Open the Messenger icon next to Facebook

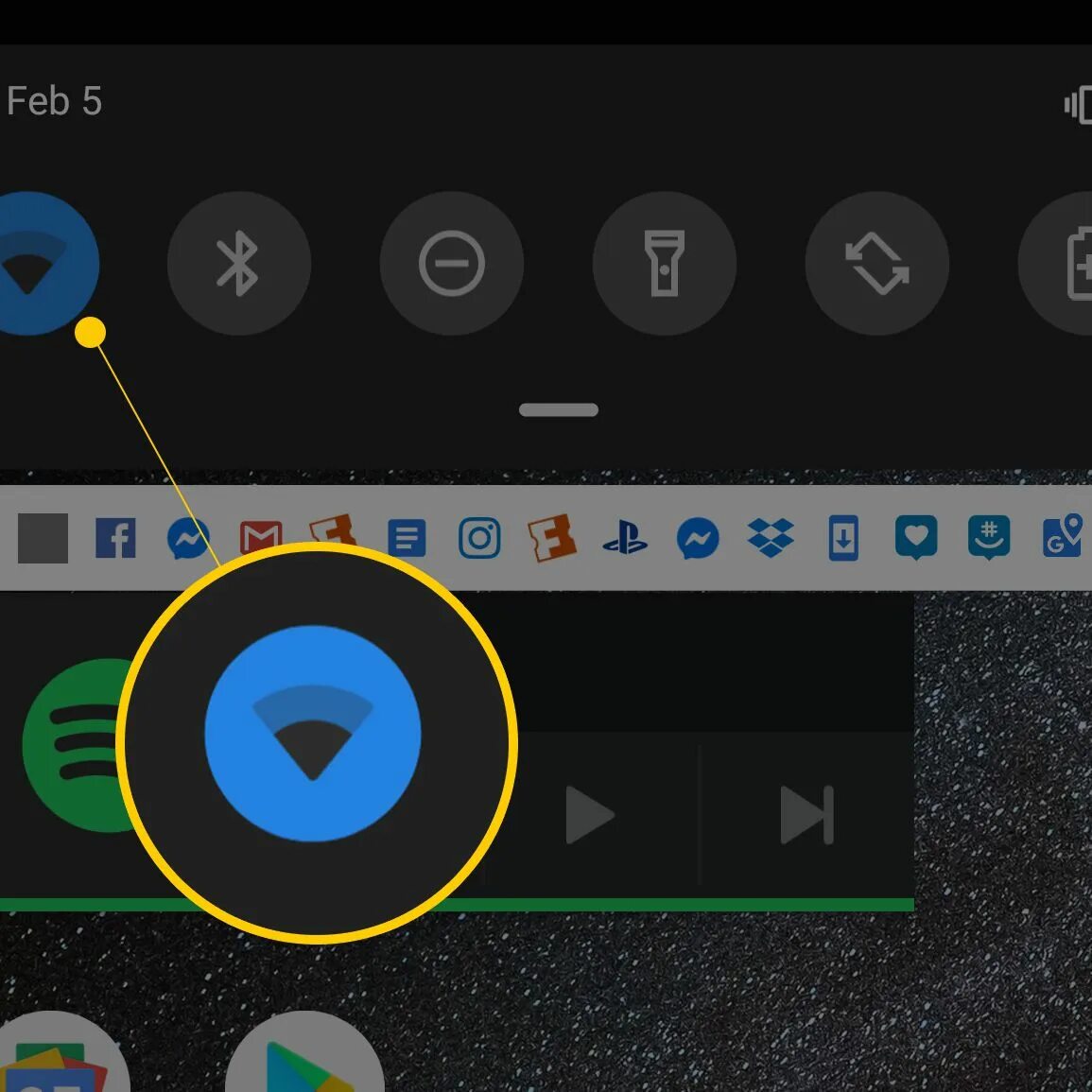click(x=188, y=538)
